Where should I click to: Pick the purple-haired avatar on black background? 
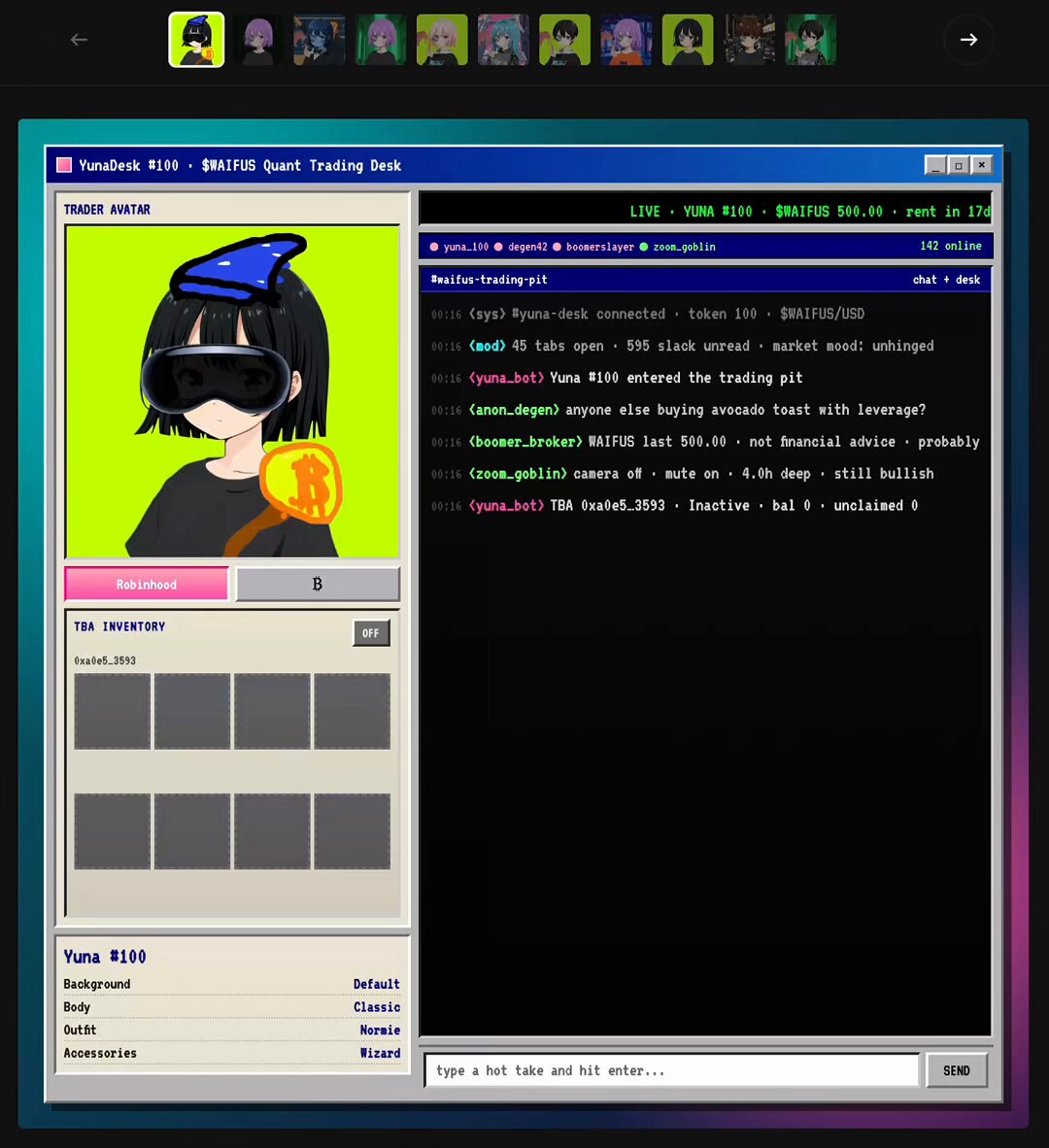click(x=257, y=40)
